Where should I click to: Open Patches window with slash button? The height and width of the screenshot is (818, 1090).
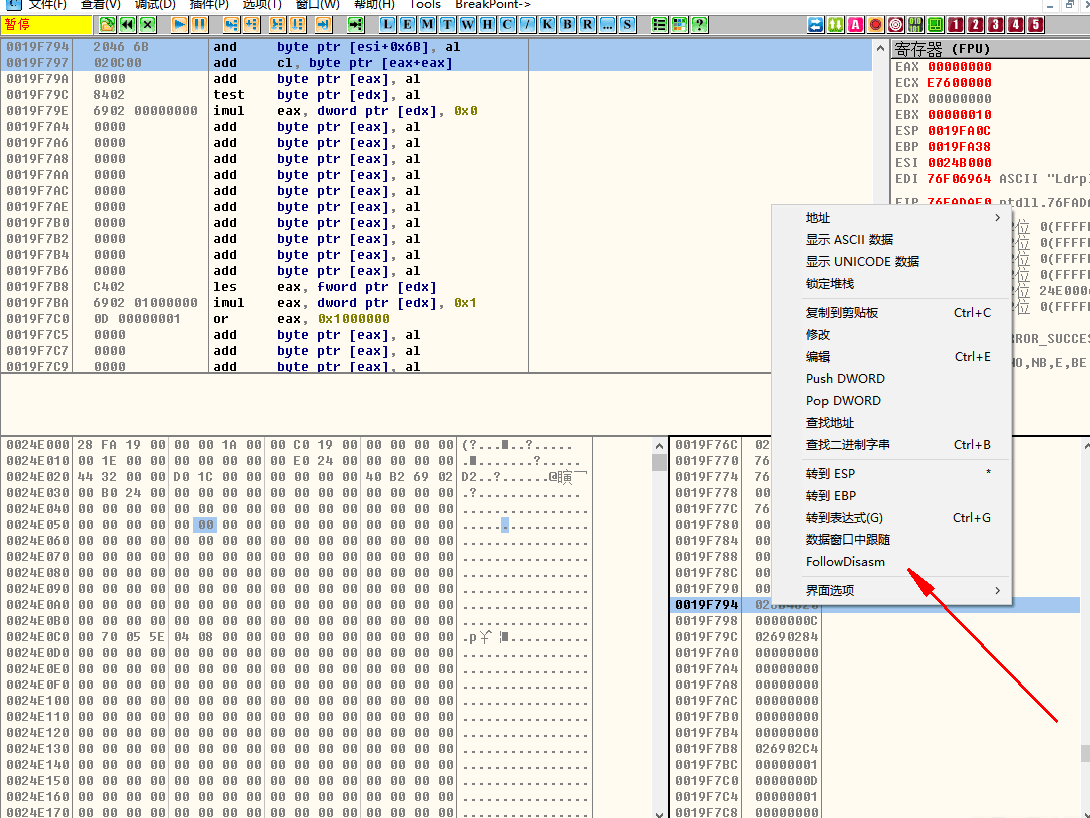pos(528,25)
